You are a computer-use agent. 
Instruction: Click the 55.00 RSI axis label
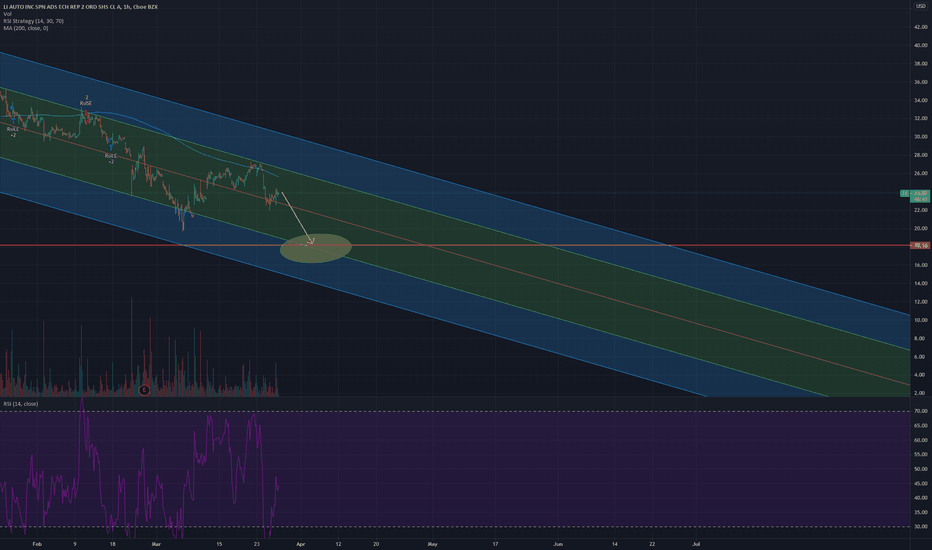922,454
